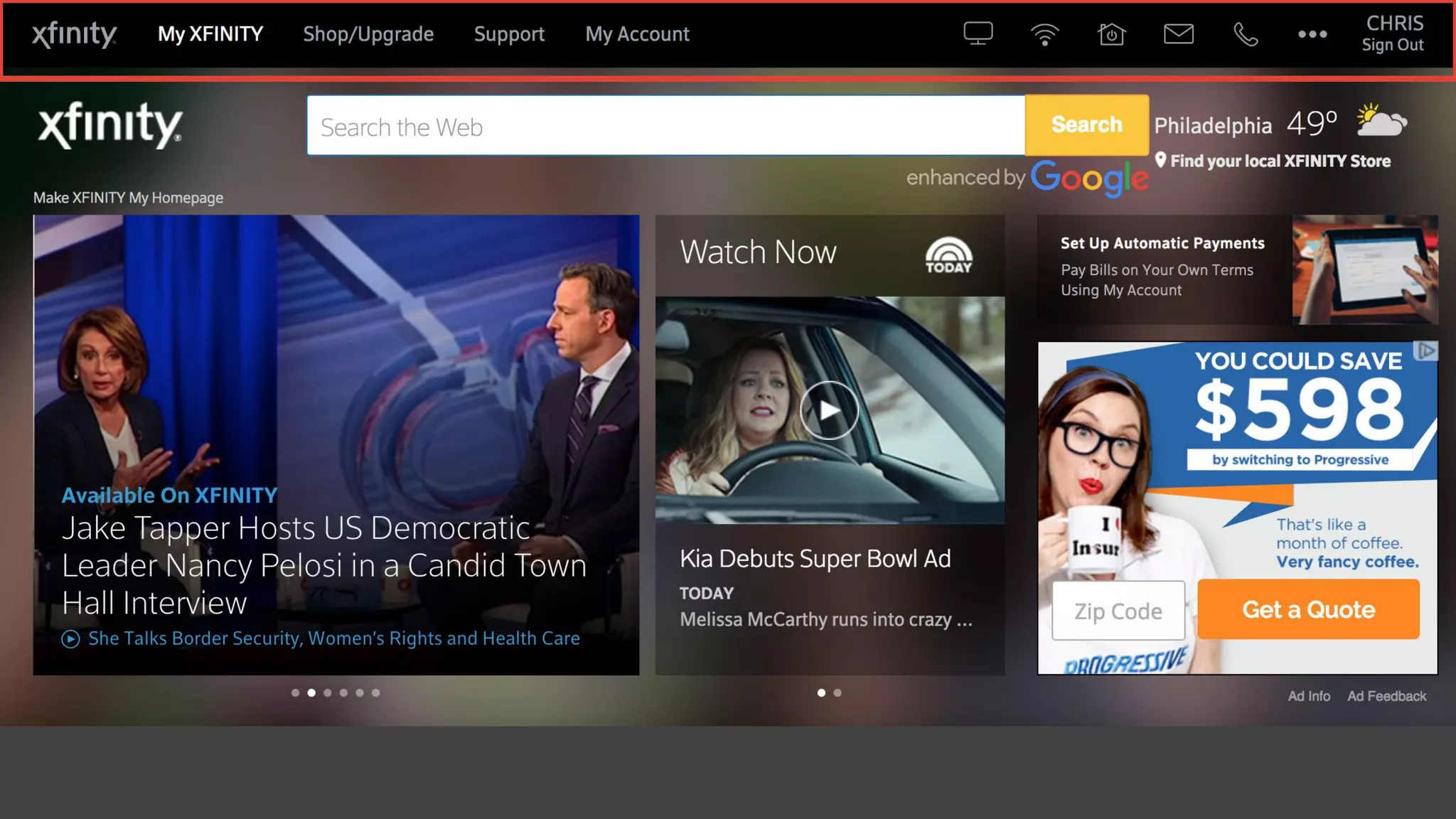Click Get a Quote button

coord(1308,609)
